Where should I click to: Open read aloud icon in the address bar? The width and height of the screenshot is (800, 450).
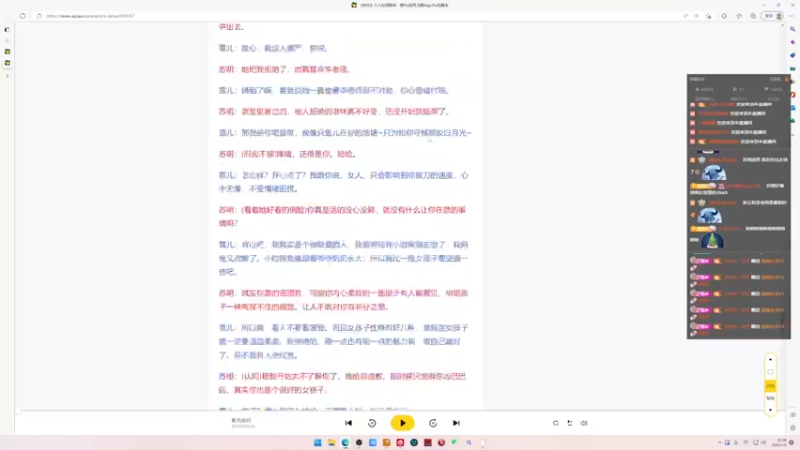[x=685, y=16]
